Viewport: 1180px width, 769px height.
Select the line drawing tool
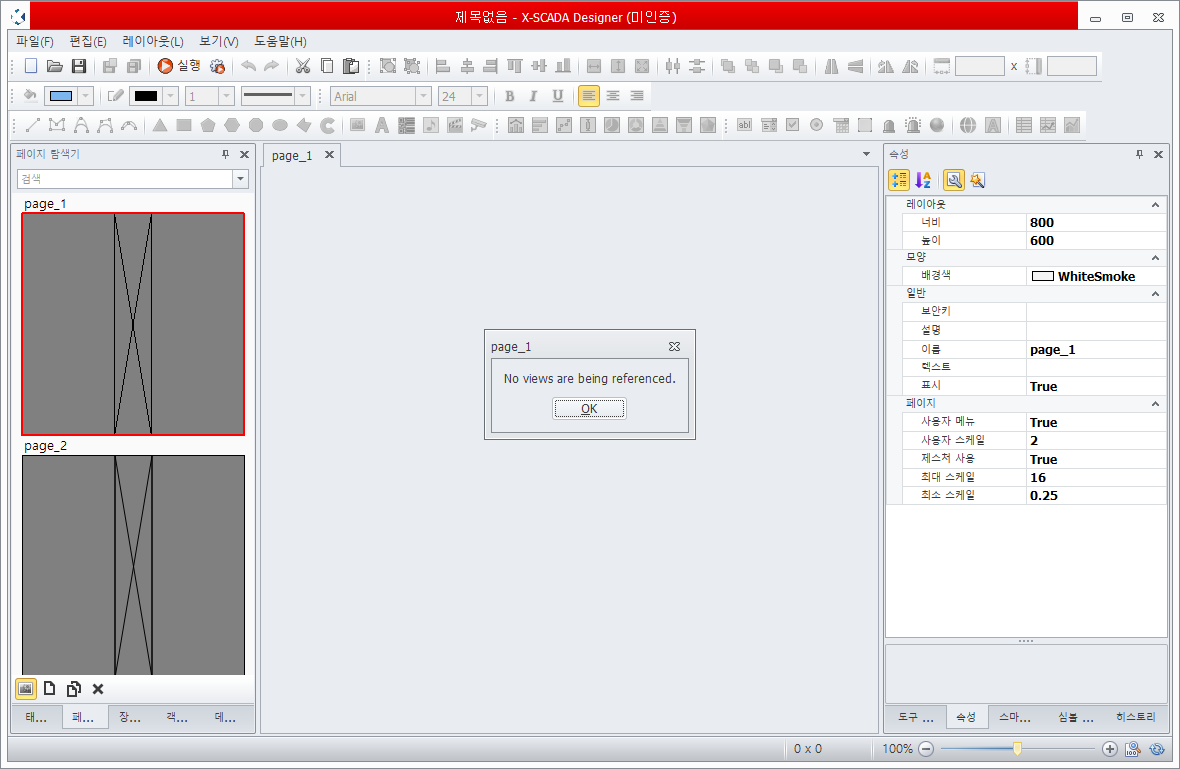(x=32, y=125)
